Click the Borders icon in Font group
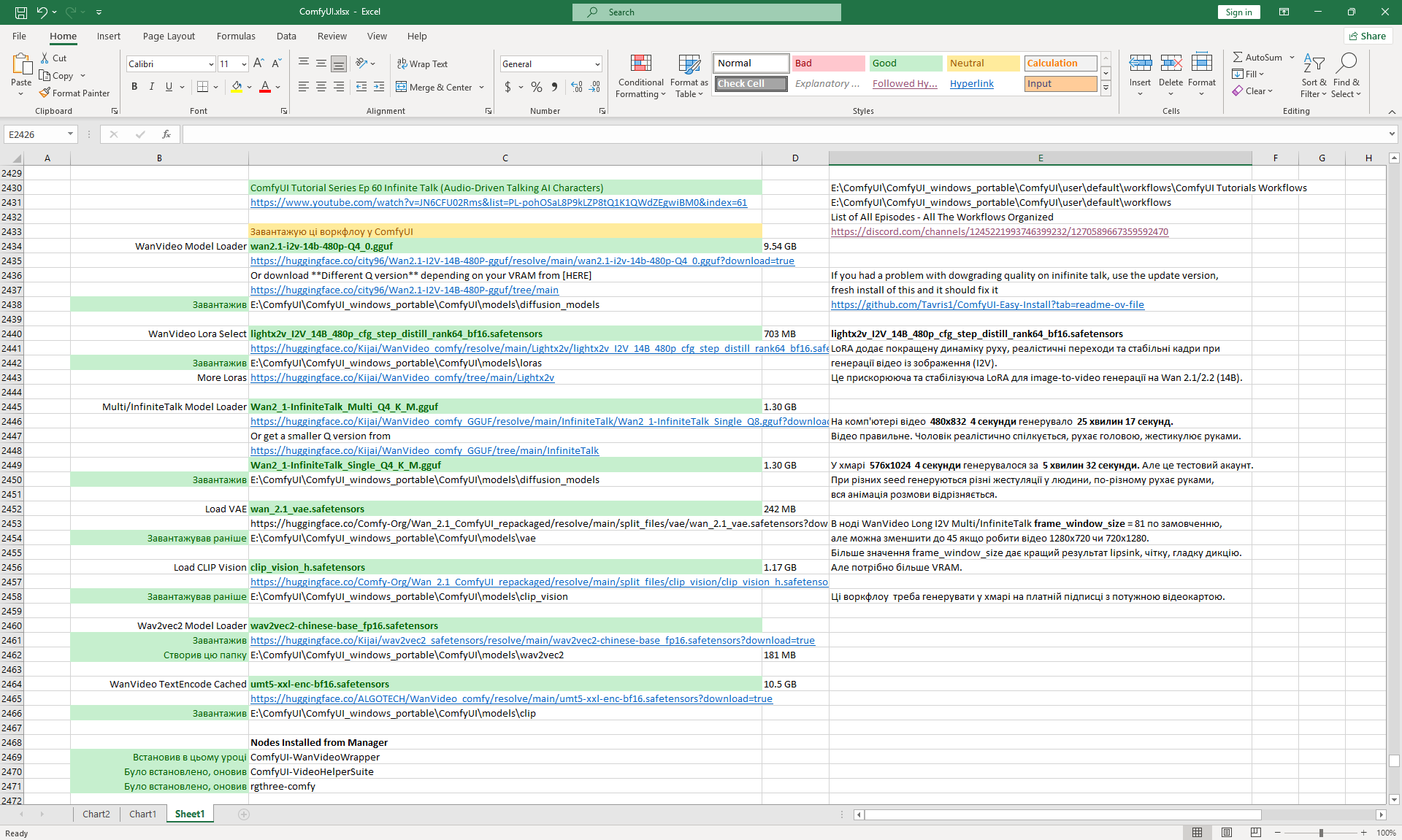Image resolution: width=1402 pixels, height=840 pixels. click(203, 87)
